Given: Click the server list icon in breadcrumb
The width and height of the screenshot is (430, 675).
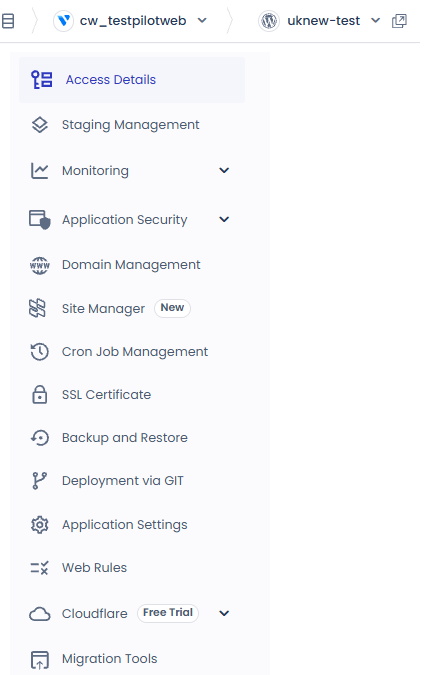Looking at the screenshot, I should click(x=8, y=21).
